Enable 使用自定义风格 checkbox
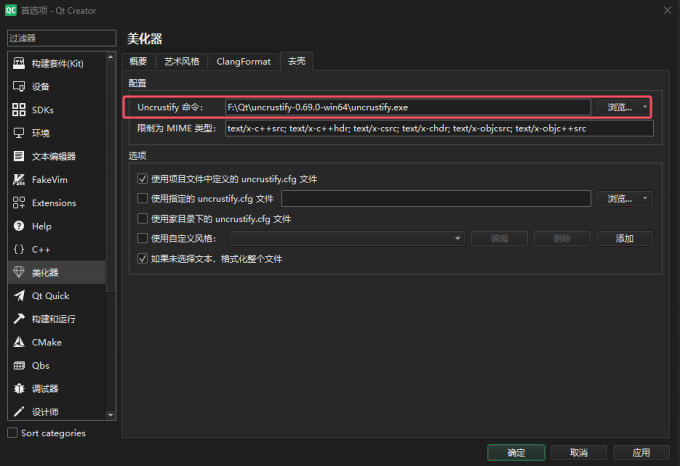 pyautogui.click(x=142, y=238)
